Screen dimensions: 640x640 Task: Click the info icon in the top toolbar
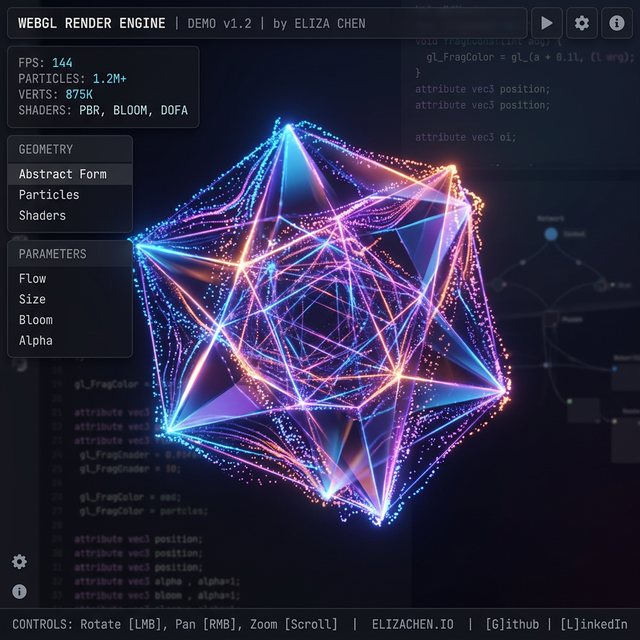pos(616,23)
